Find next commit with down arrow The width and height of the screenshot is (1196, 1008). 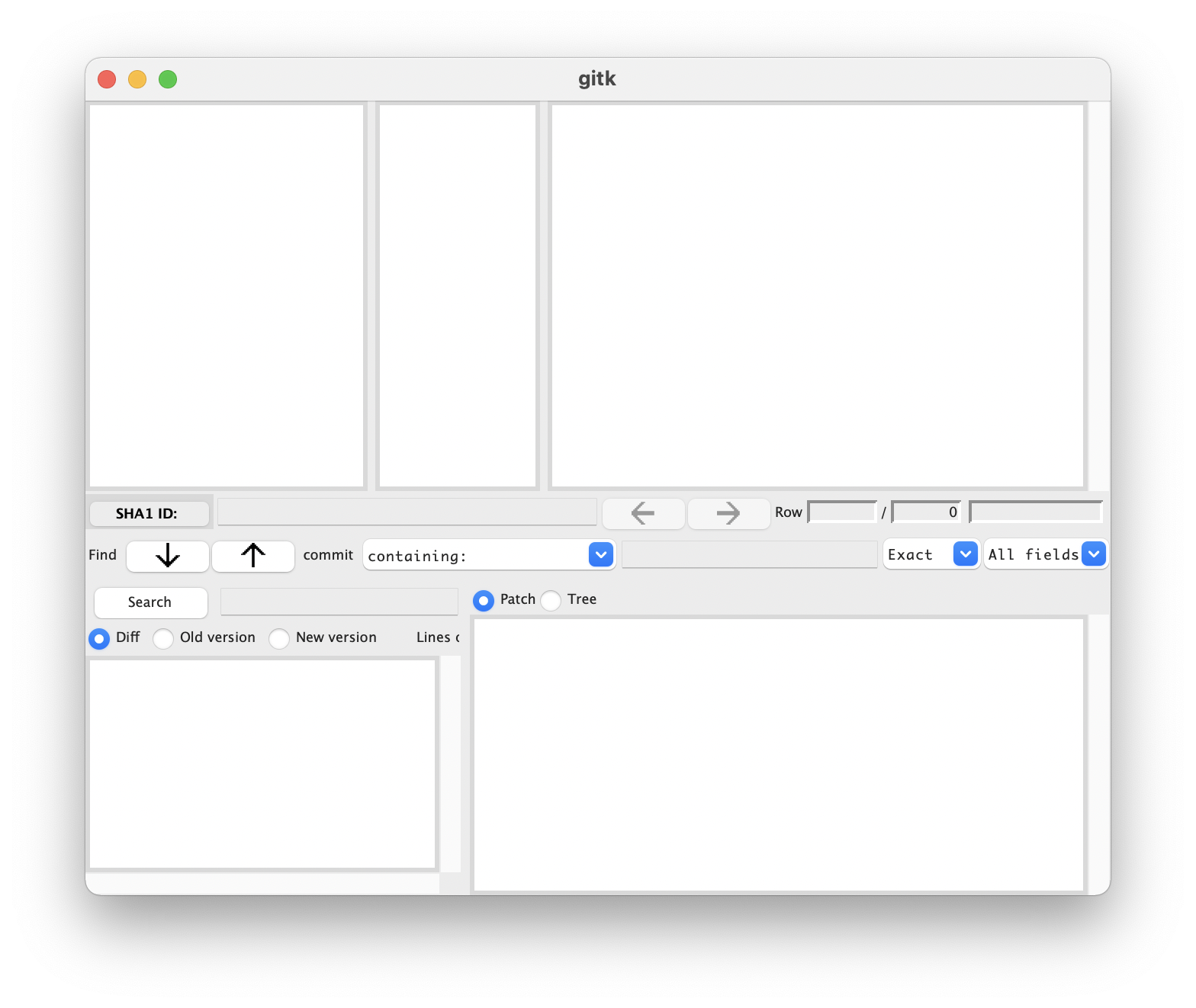(x=168, y=556)
